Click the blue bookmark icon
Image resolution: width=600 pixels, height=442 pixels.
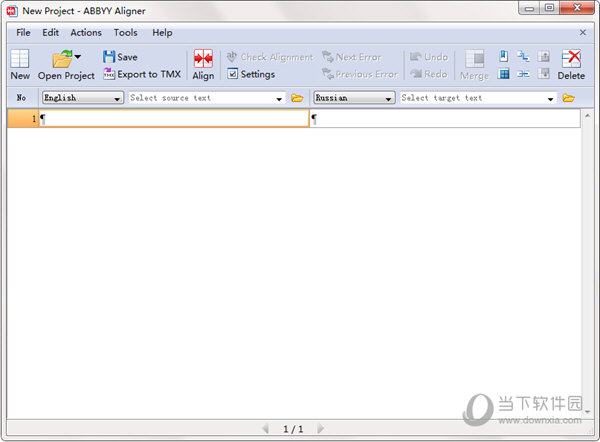(x=504, y=57)
